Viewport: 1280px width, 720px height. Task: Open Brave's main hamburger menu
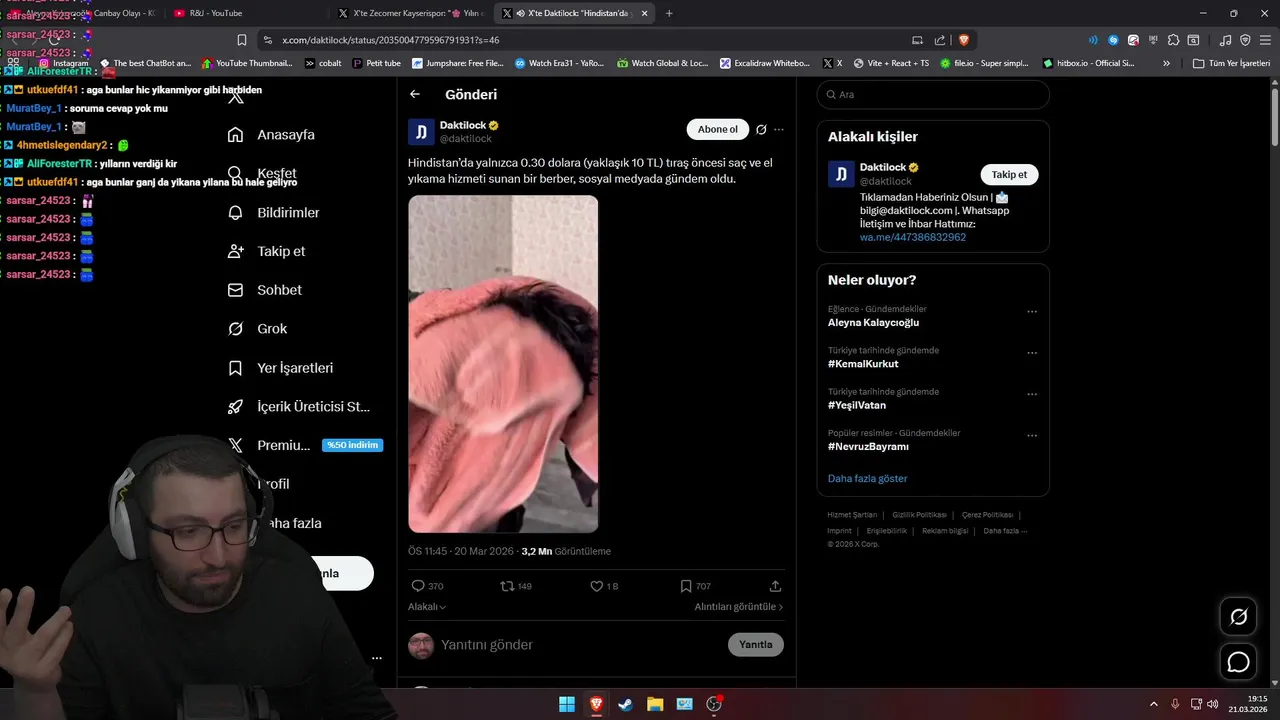tap(1265, 40)
